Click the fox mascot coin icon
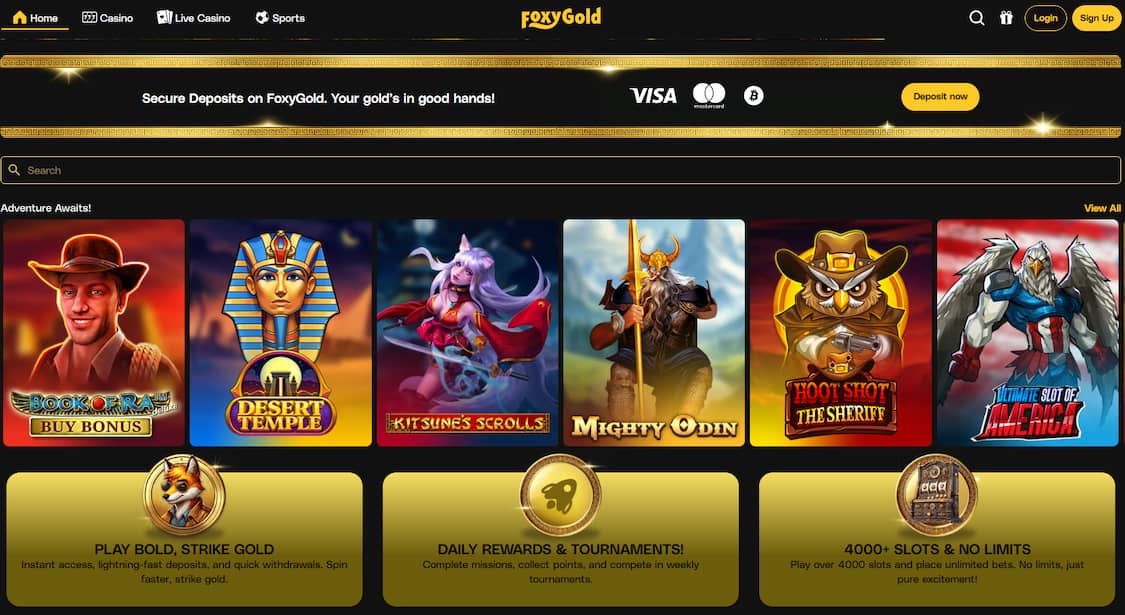 [x=184, y=494]
